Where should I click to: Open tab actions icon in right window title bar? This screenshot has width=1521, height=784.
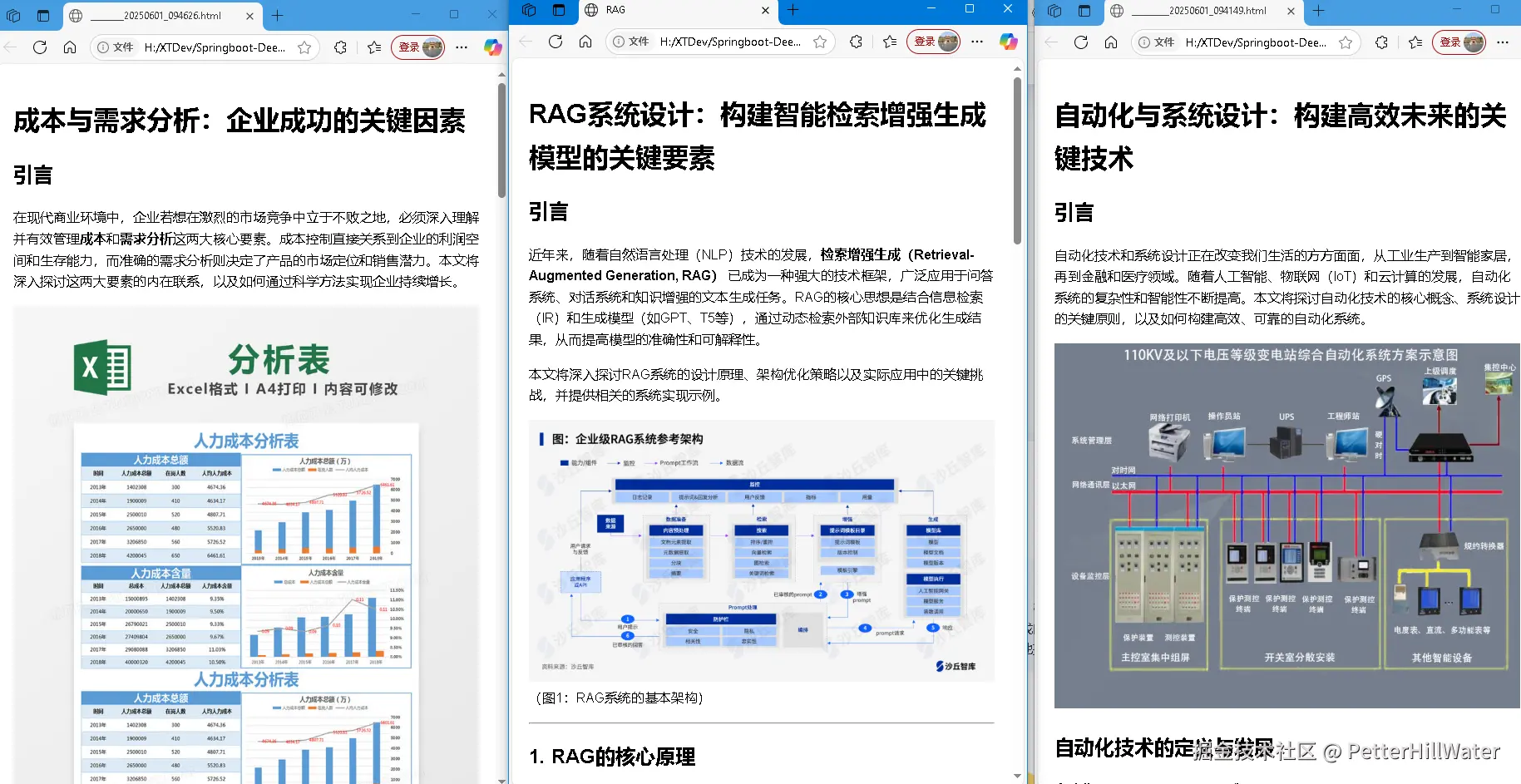(1084, 11)
